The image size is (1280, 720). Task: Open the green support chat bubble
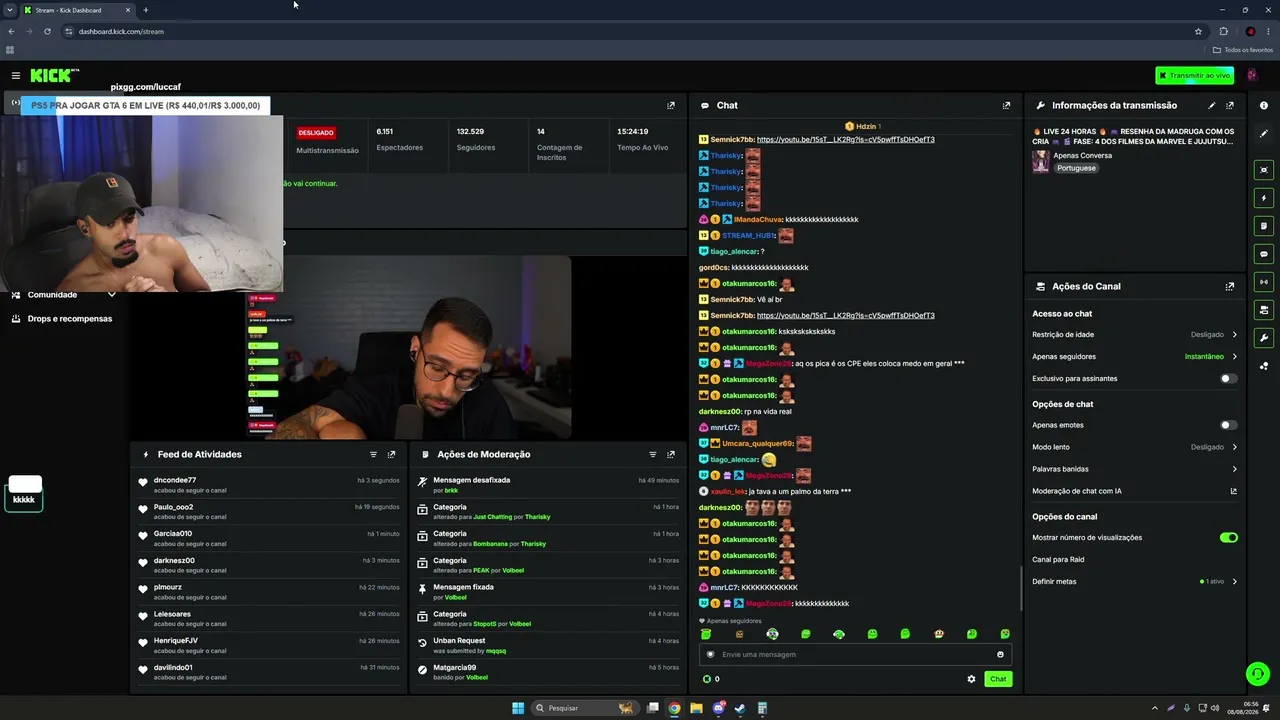[x=1257, y=674]
